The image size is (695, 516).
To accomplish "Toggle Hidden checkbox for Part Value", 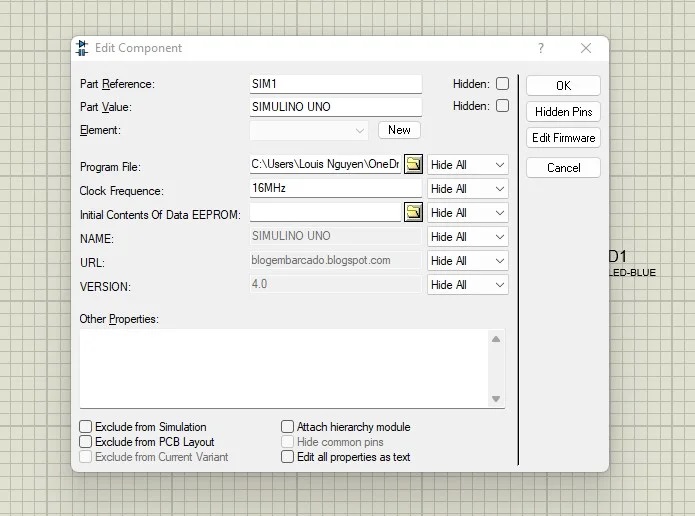I will click(x=502, y=106).
